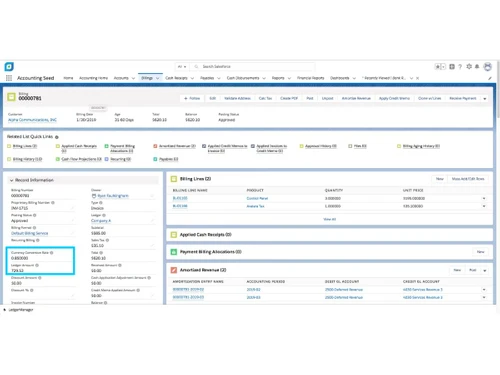Open the Payables tab dropdown chevron
500x375 pixels.
219,78
